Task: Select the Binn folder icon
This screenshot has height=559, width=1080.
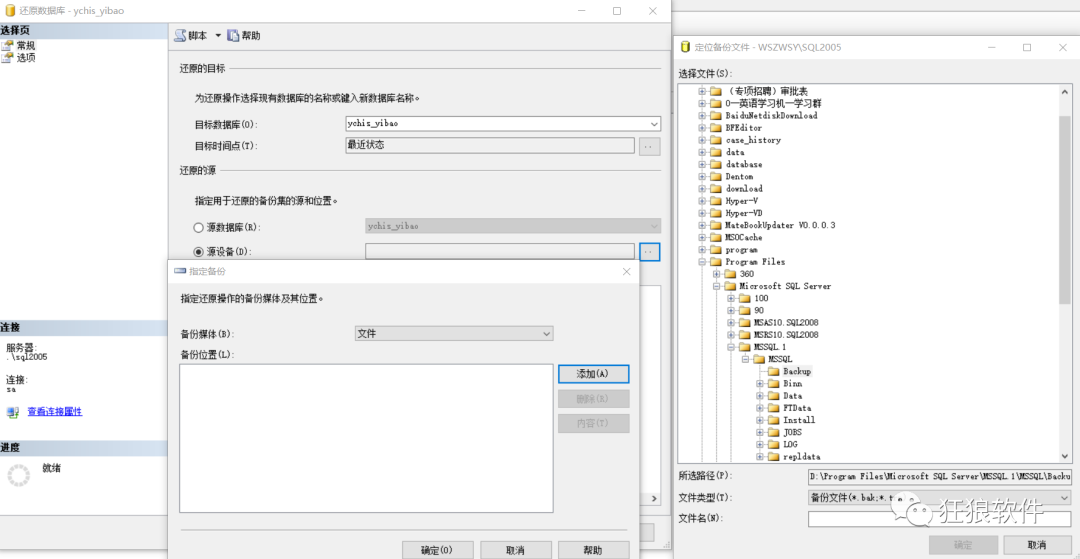Action: [773, 383]
